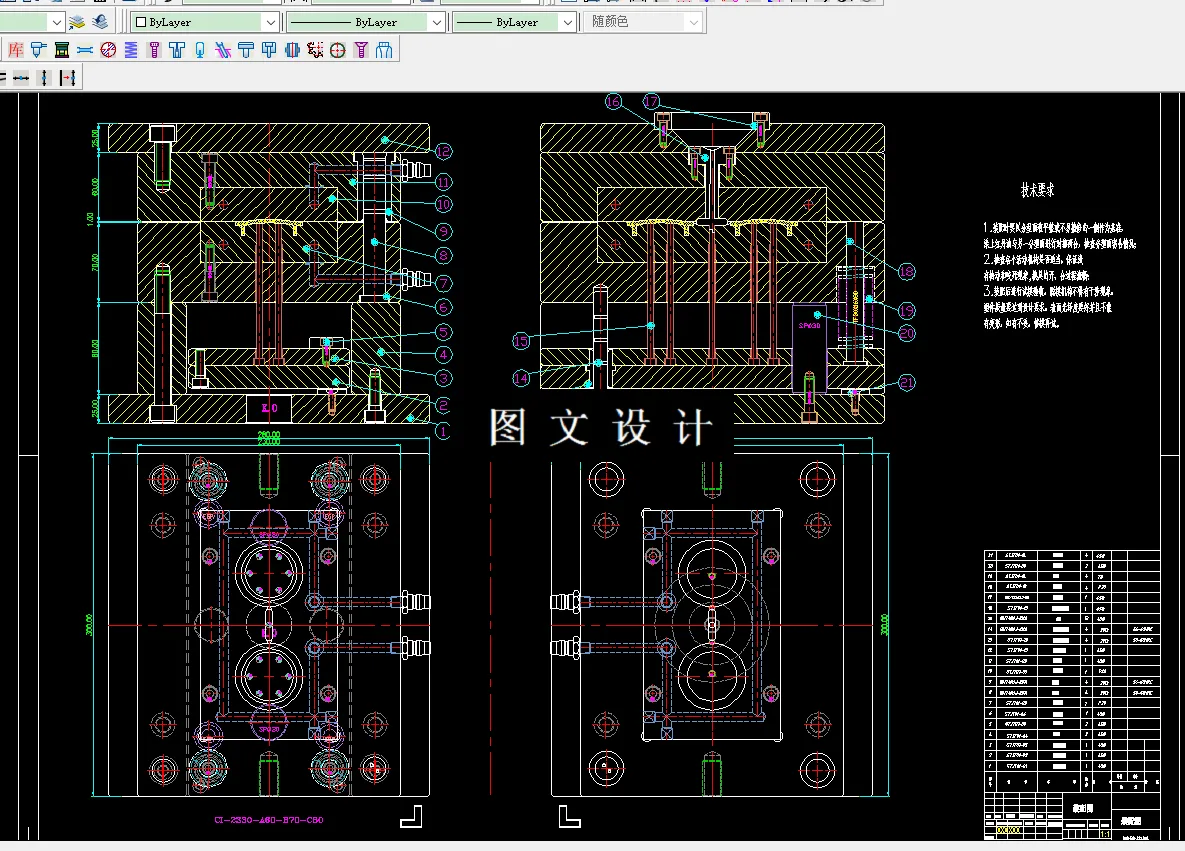Click the 技术要求 heading text in drawing
This screenshot has height=851, width=1185.
[x=1037, y=189]
